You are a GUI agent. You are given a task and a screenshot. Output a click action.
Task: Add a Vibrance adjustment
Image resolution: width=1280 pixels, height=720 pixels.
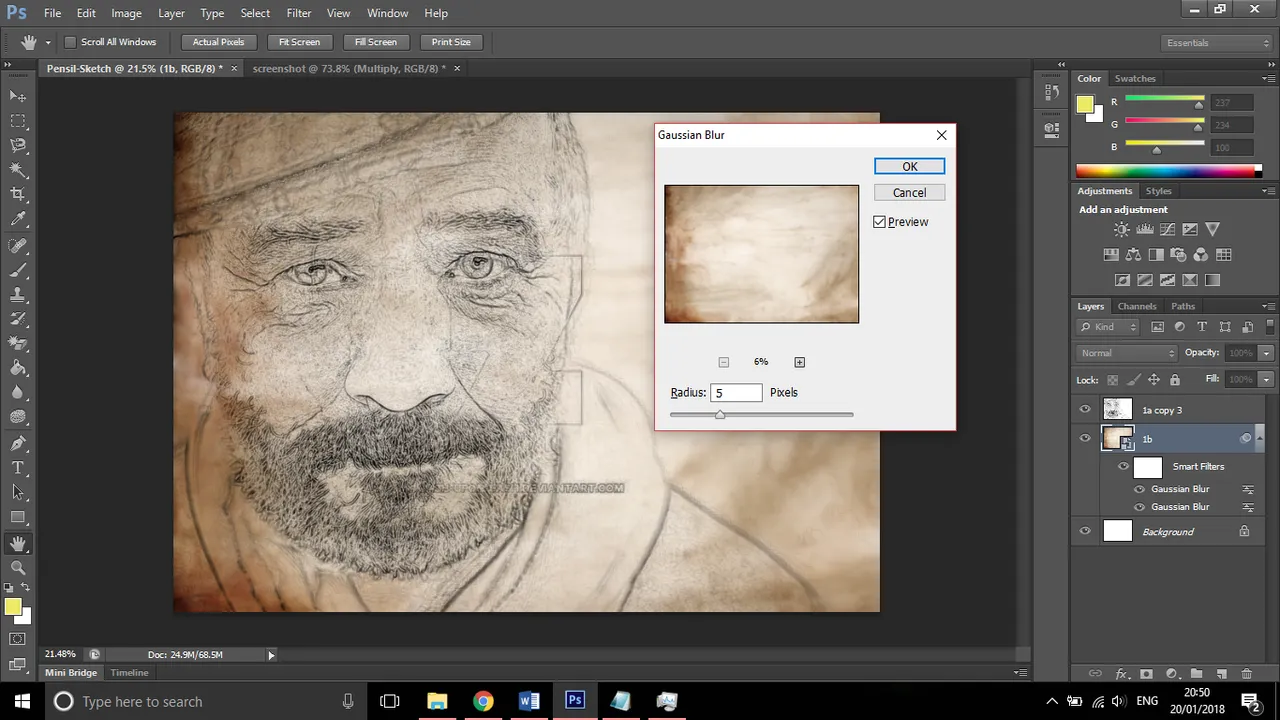click(x=1213, y=229)
